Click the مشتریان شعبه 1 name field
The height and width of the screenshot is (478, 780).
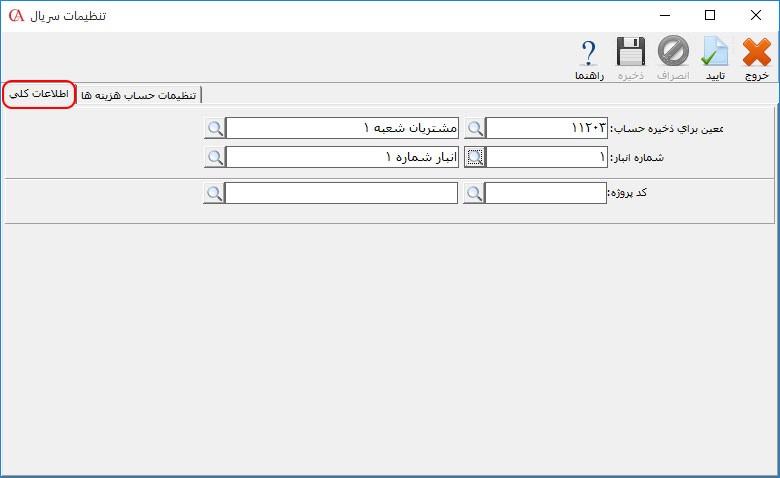[x=342, y=128]
